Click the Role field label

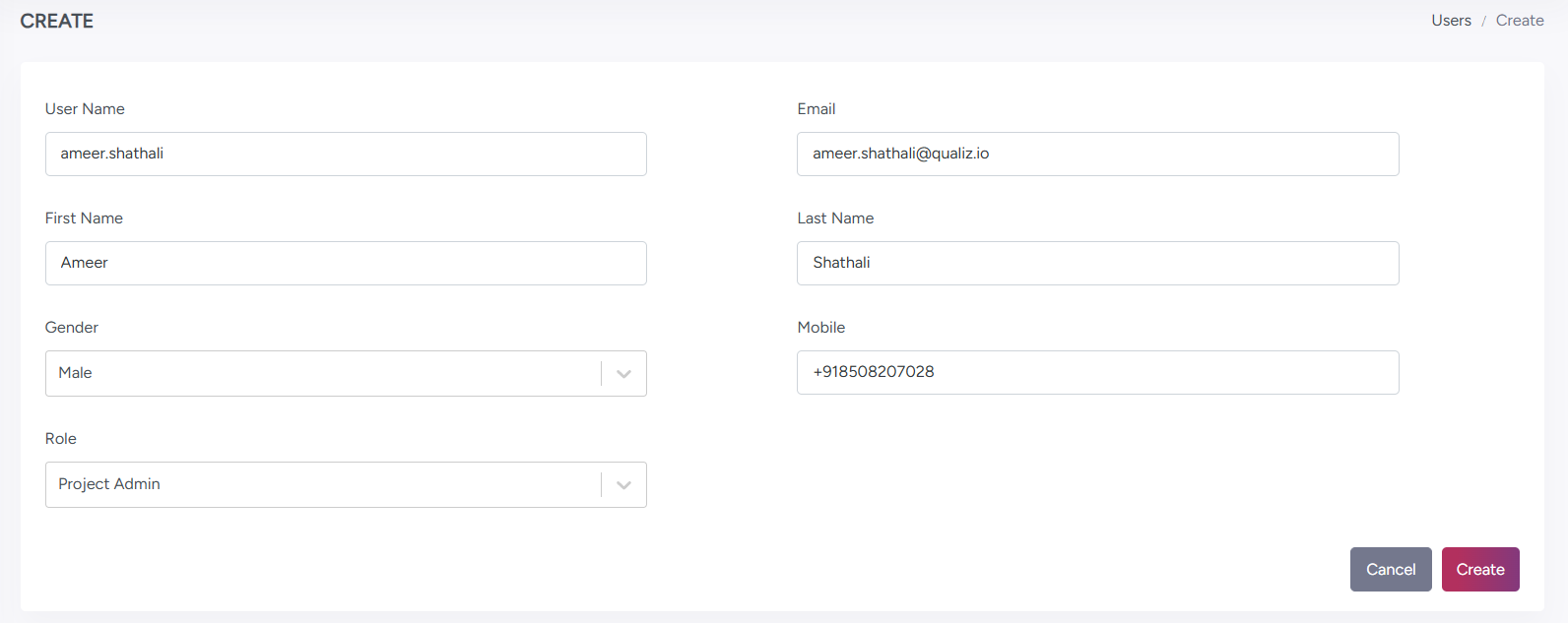[x=61, y=439]
